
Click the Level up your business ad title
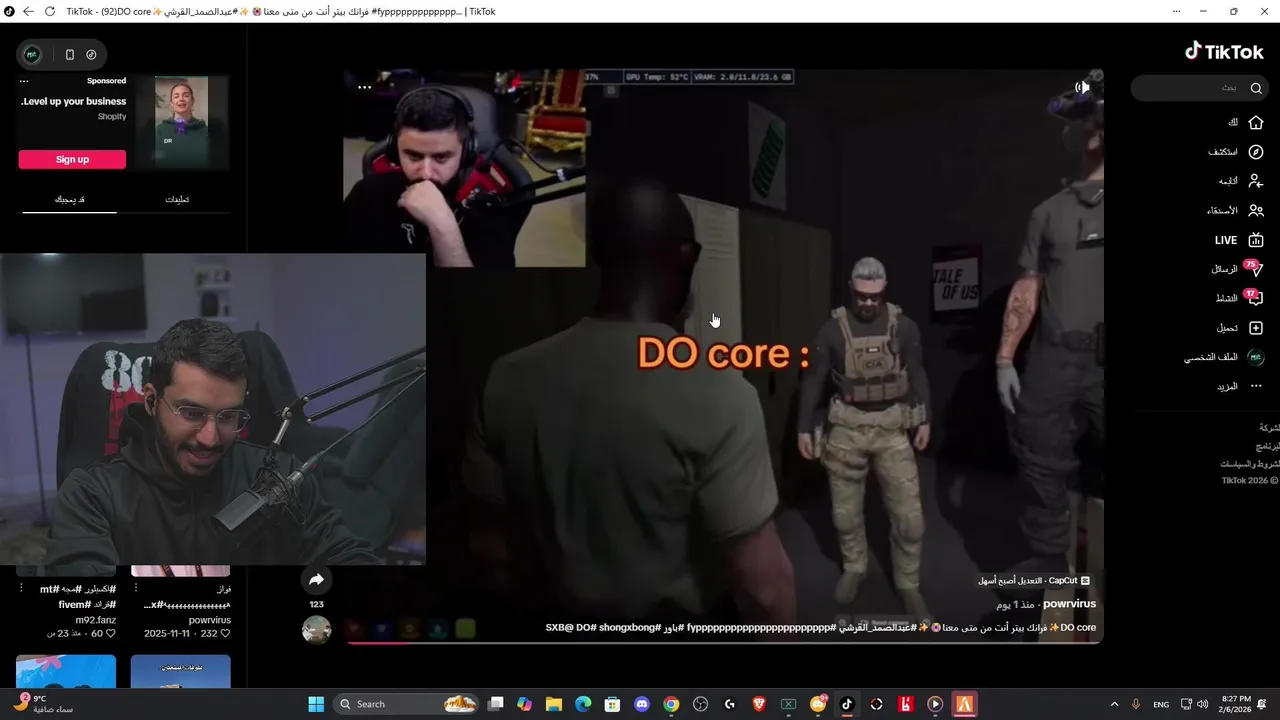[74, 101]
